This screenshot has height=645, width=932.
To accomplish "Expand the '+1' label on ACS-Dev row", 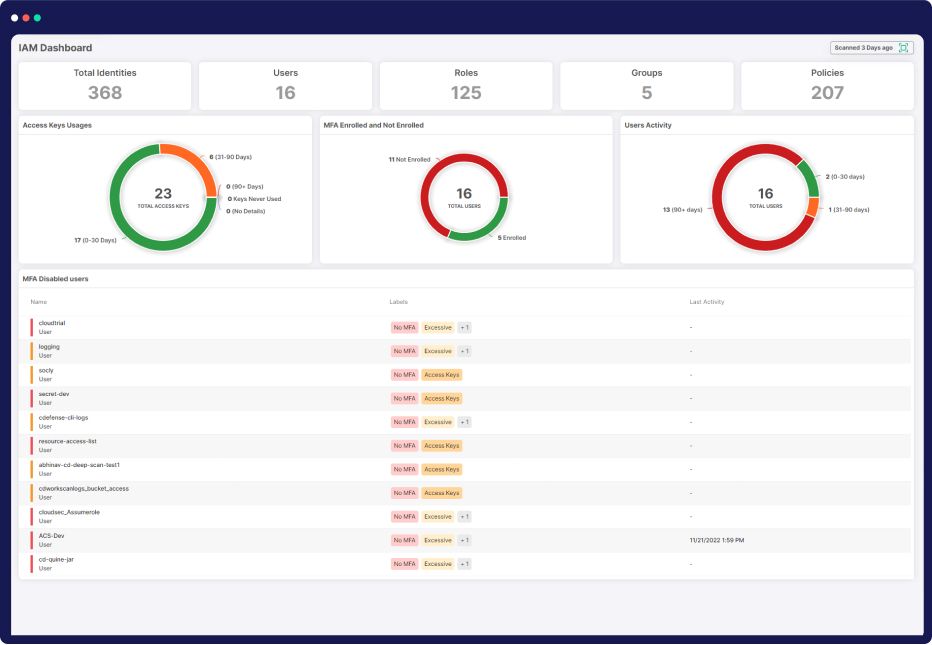I will [464, 540].
